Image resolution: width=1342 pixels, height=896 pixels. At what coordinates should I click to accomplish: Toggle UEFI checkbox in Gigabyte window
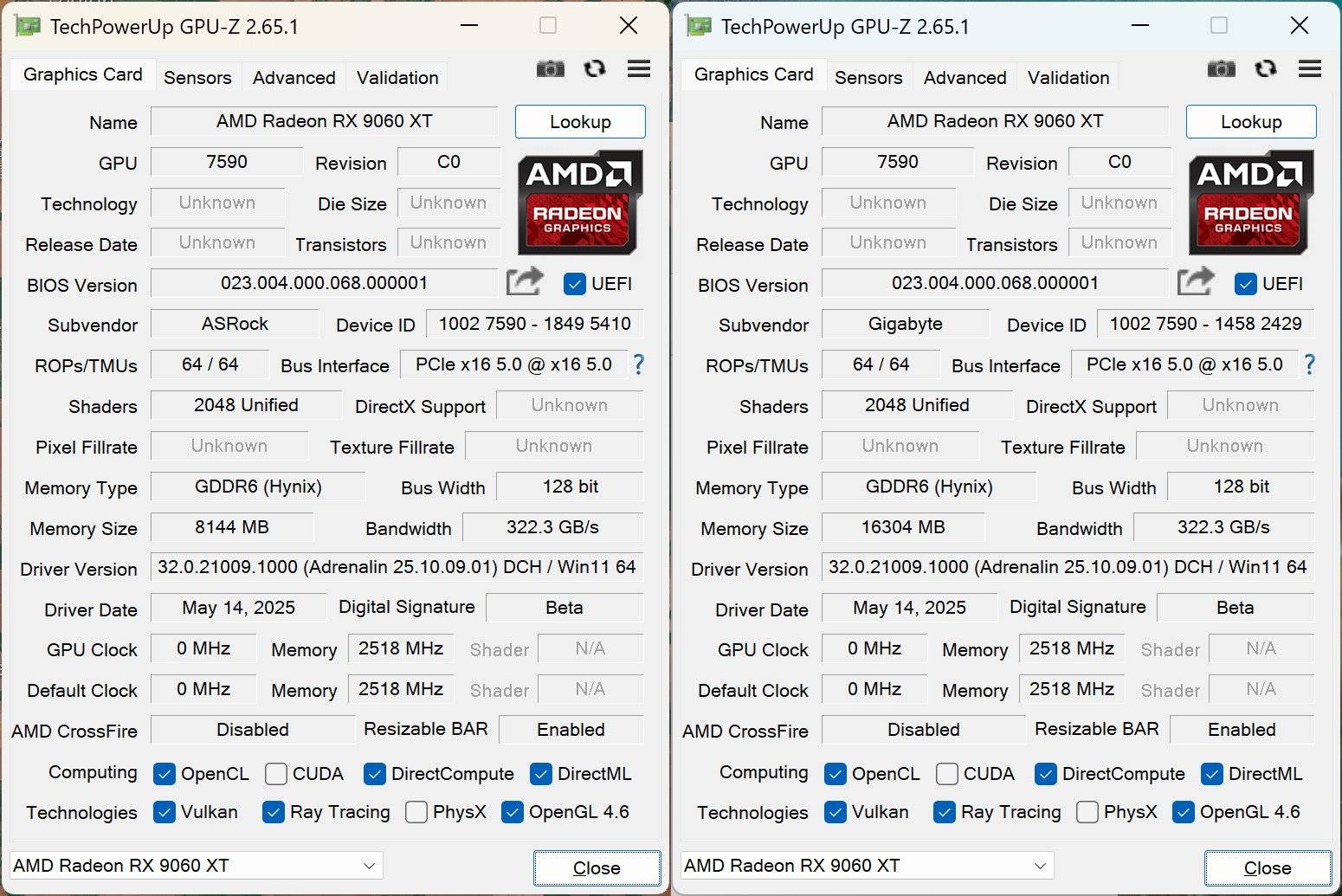pos(1245,284)
